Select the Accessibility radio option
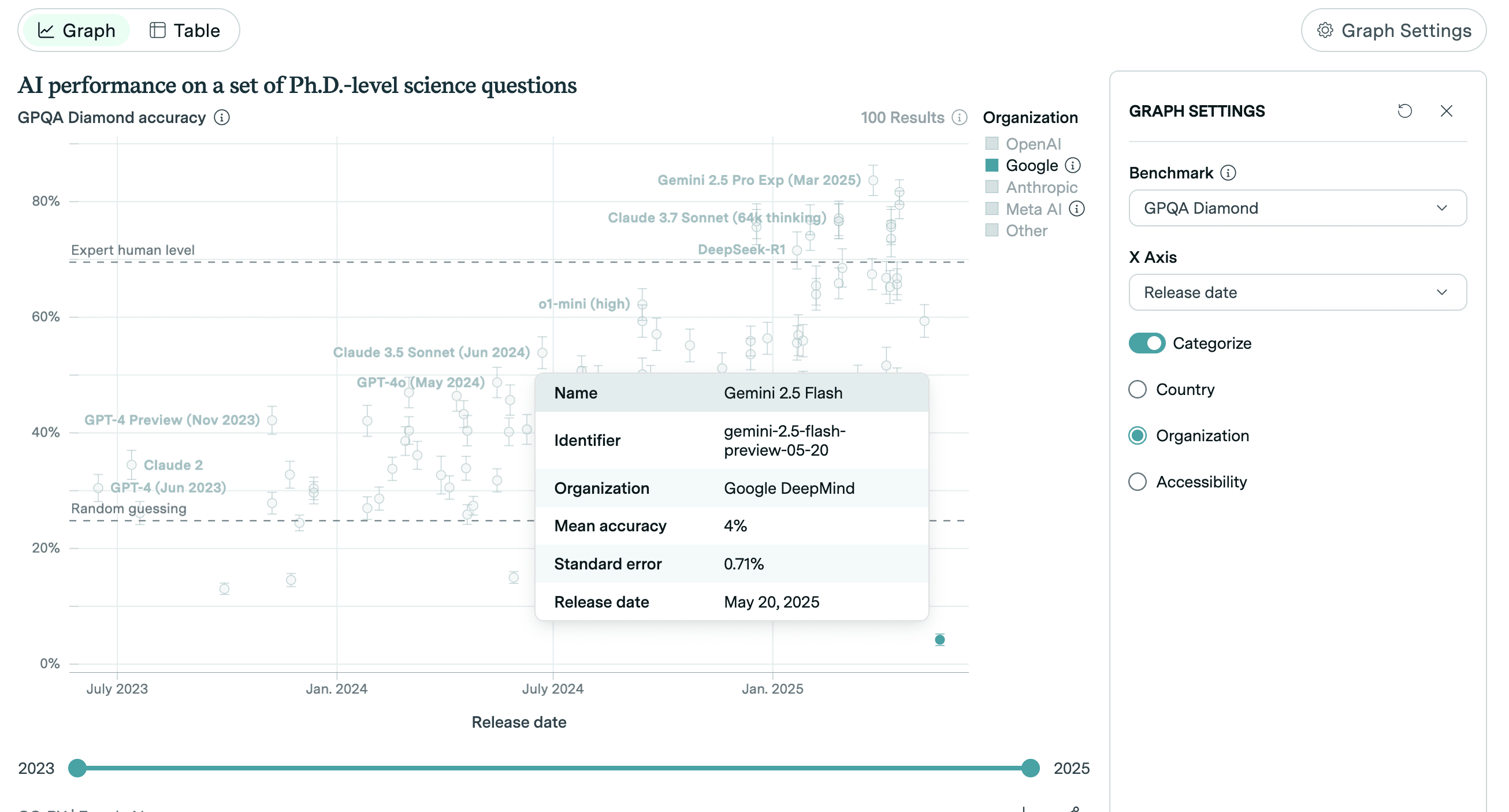This screenshot has height=812, width=1509. point(1138,482)
